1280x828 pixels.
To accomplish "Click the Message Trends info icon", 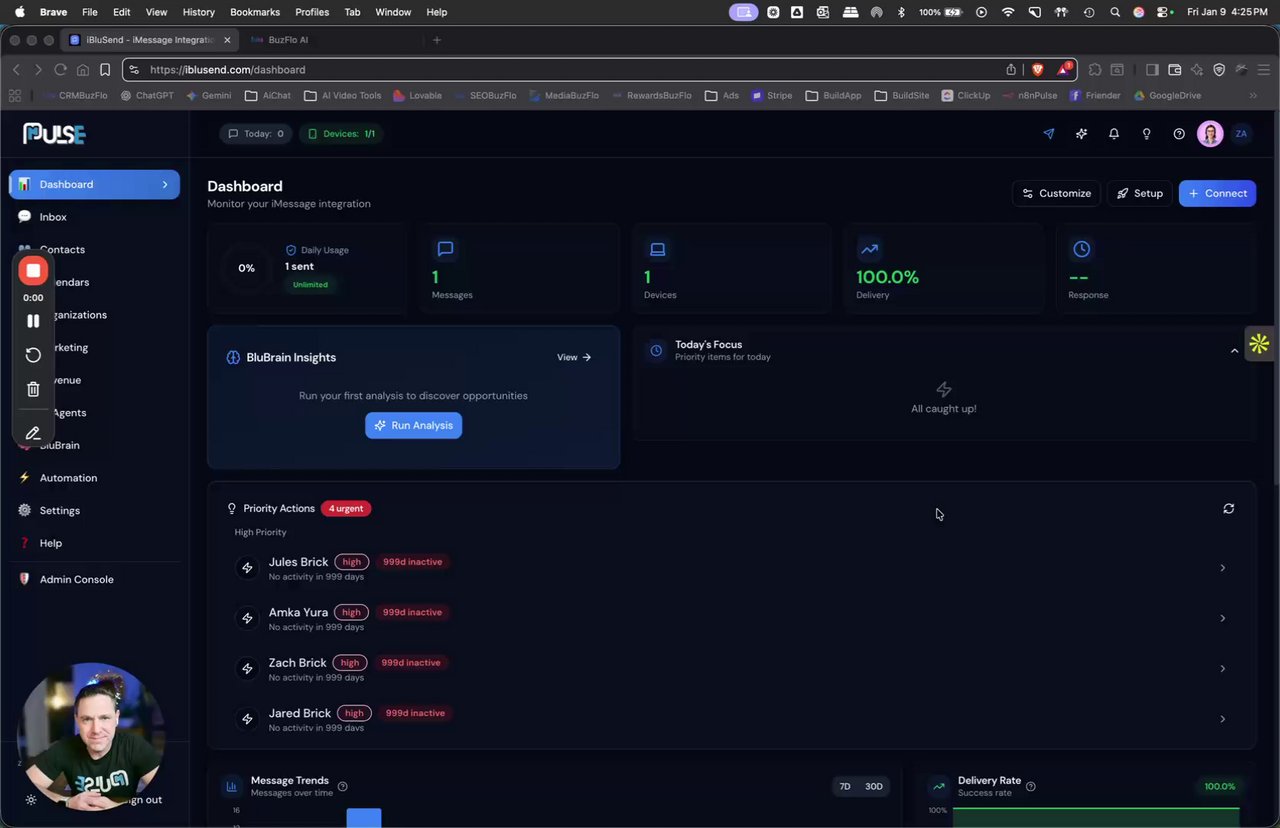I will pyautogui.click(x=343, y=786).
